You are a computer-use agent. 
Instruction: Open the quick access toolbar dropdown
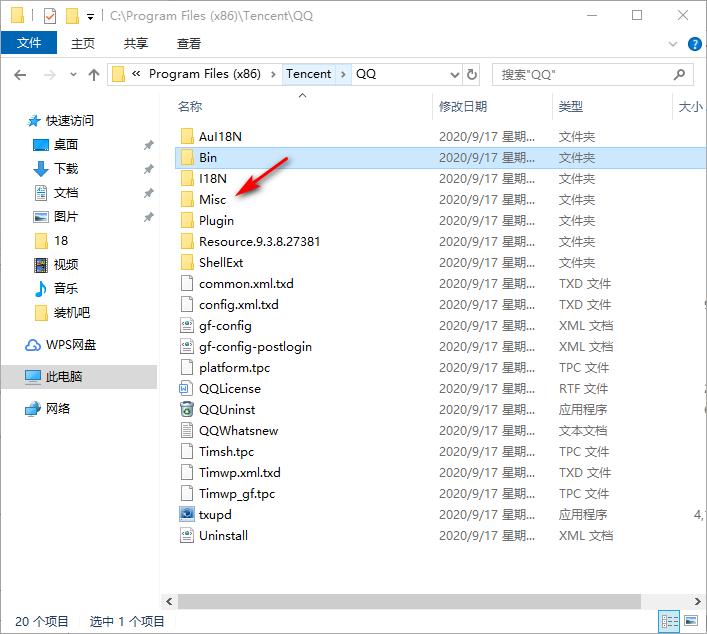pyautogui.click(x=91, y=17)
